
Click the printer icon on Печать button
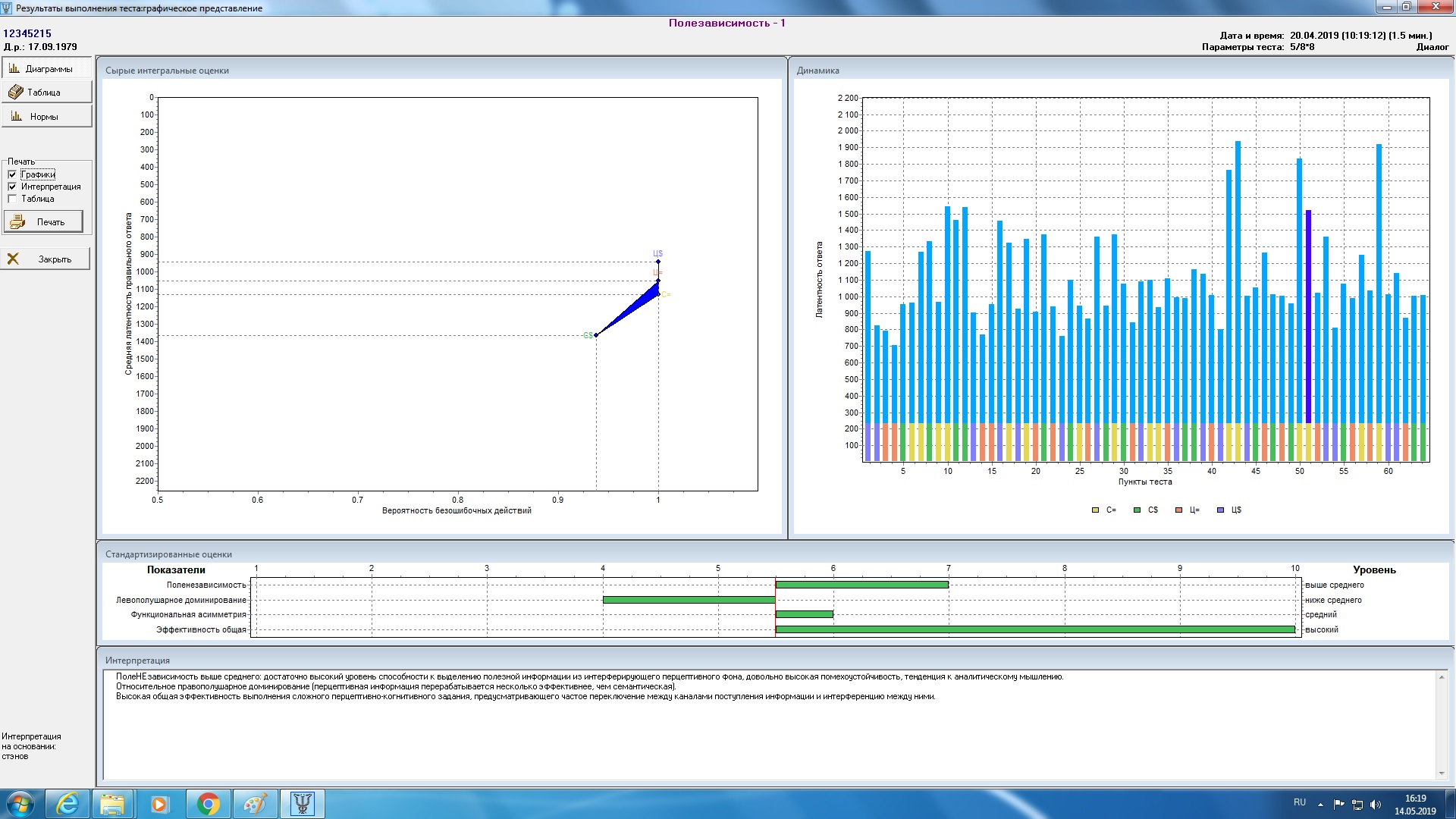[x=17, y=222]
